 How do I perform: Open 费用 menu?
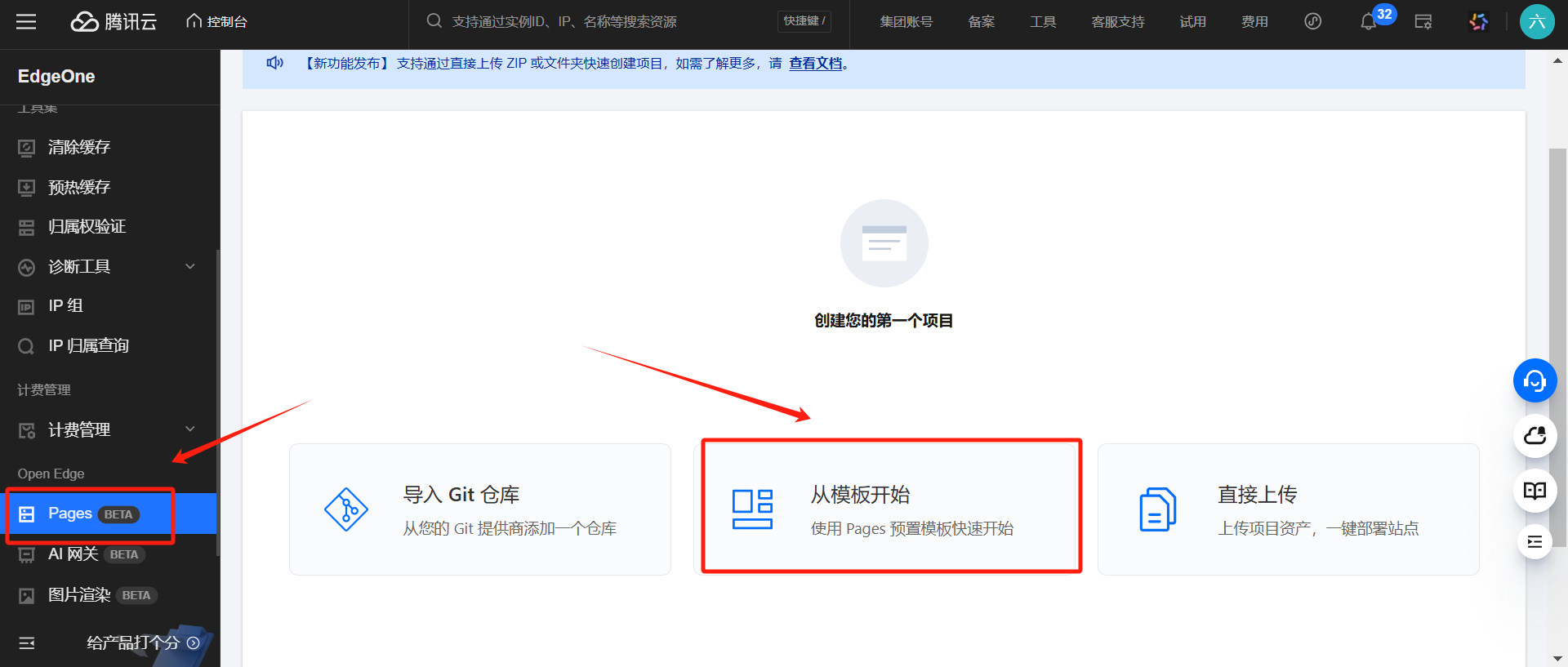(x=1254, y=21)
